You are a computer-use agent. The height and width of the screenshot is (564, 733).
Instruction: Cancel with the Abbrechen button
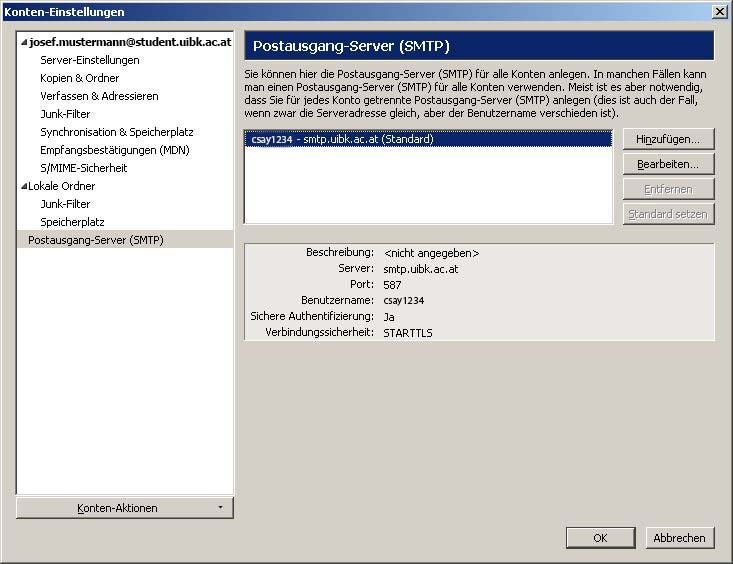680,538
